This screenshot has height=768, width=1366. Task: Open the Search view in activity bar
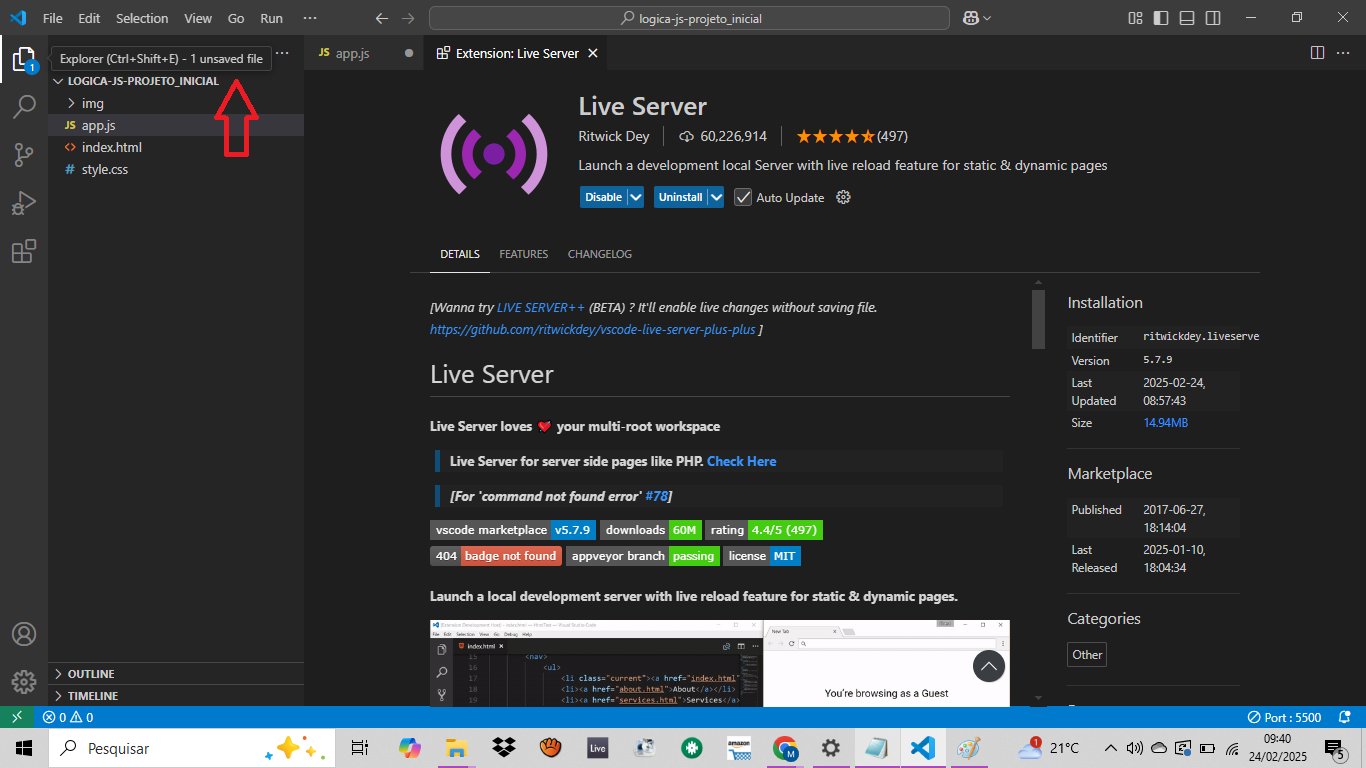23,107
